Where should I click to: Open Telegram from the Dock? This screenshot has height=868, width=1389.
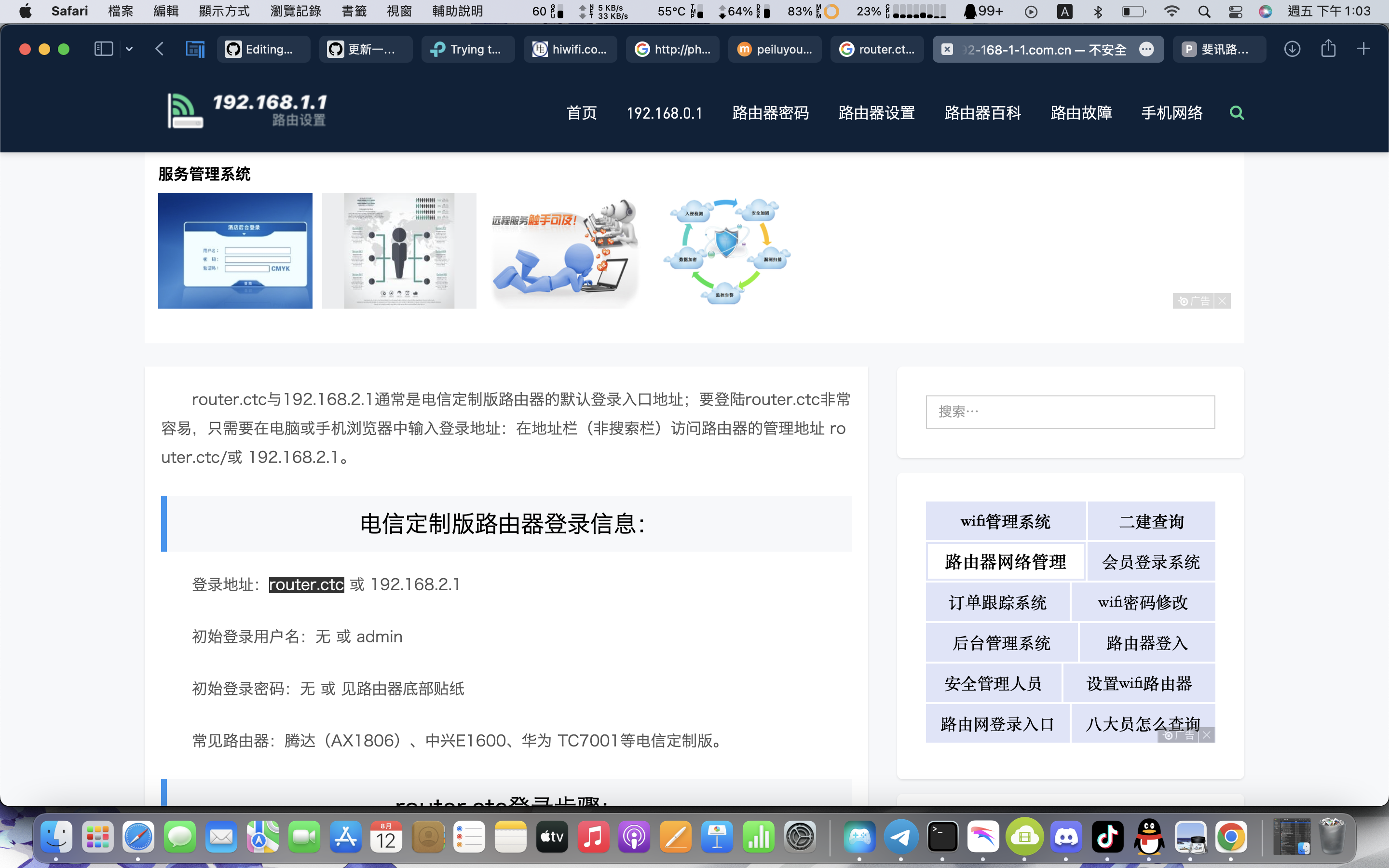(900, 837)
